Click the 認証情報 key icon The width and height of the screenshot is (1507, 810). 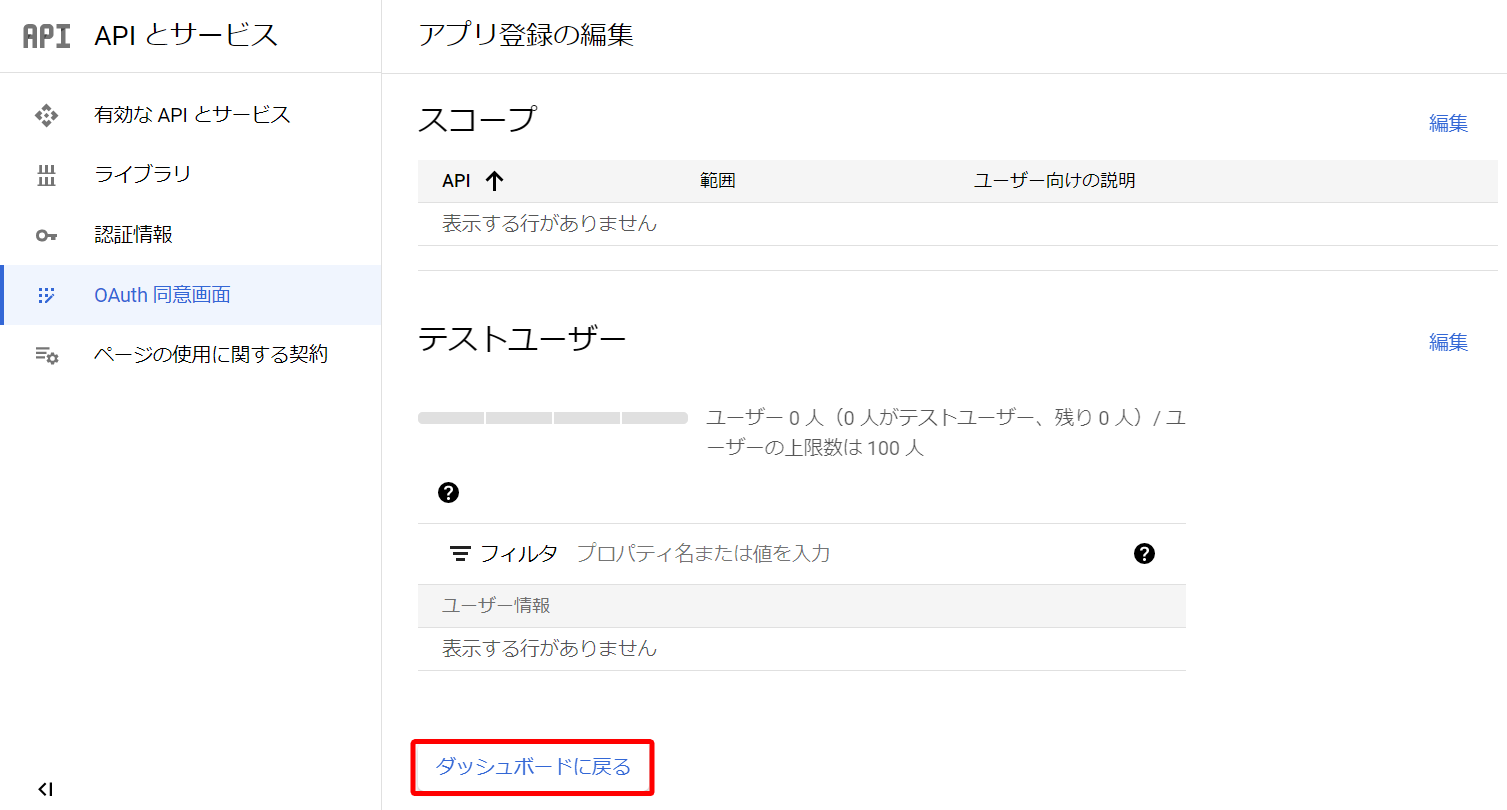pos(46,234)
